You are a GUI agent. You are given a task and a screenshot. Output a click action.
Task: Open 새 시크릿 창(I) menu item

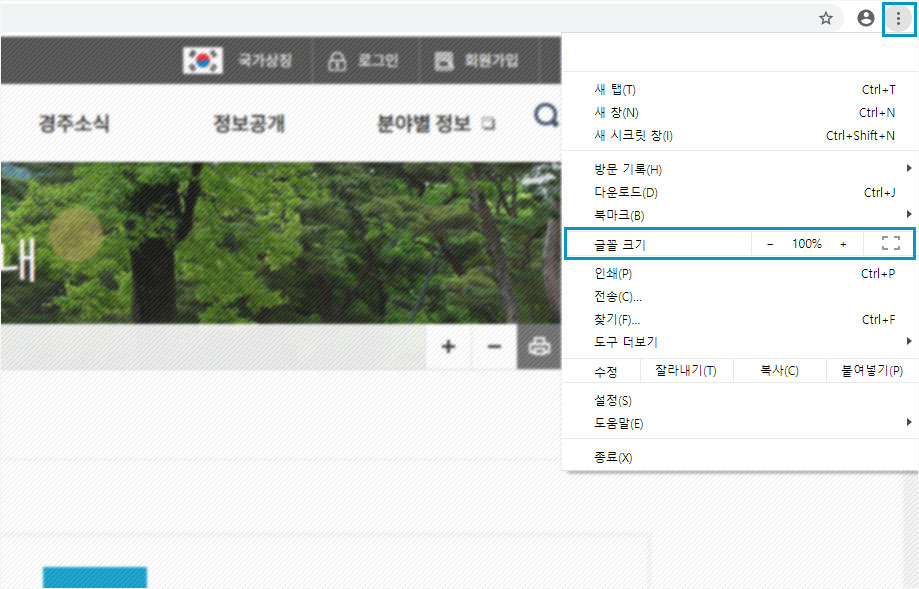coord(740,135)
